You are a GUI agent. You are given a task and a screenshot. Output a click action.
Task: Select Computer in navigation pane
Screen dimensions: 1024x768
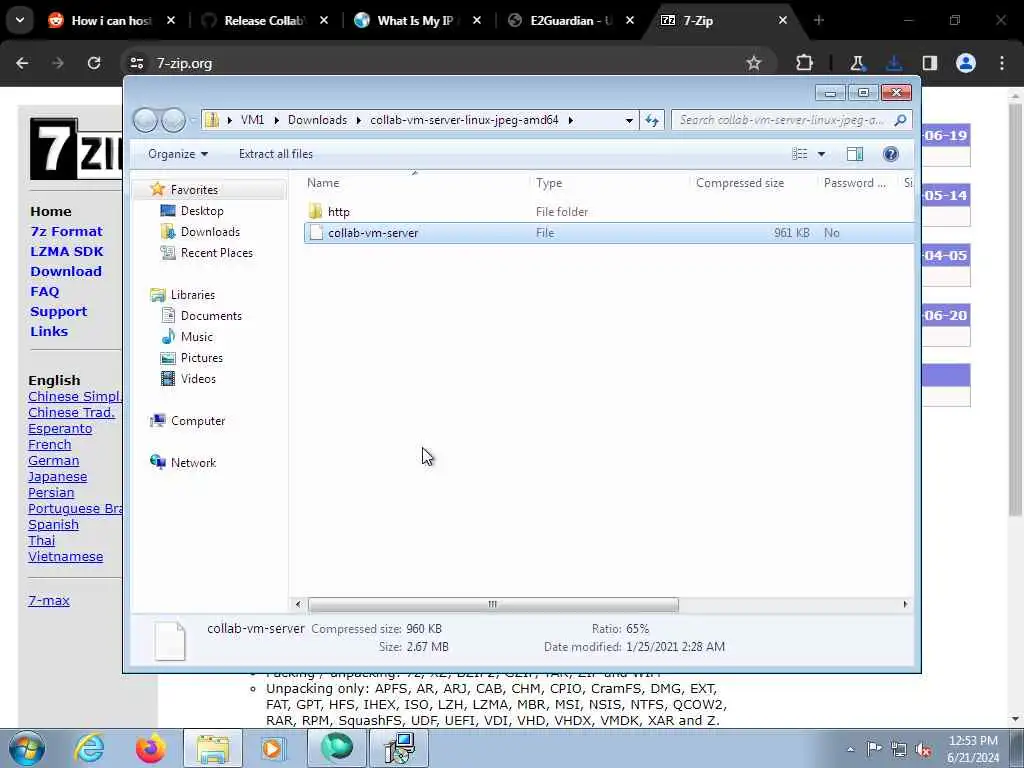(198, 421)
